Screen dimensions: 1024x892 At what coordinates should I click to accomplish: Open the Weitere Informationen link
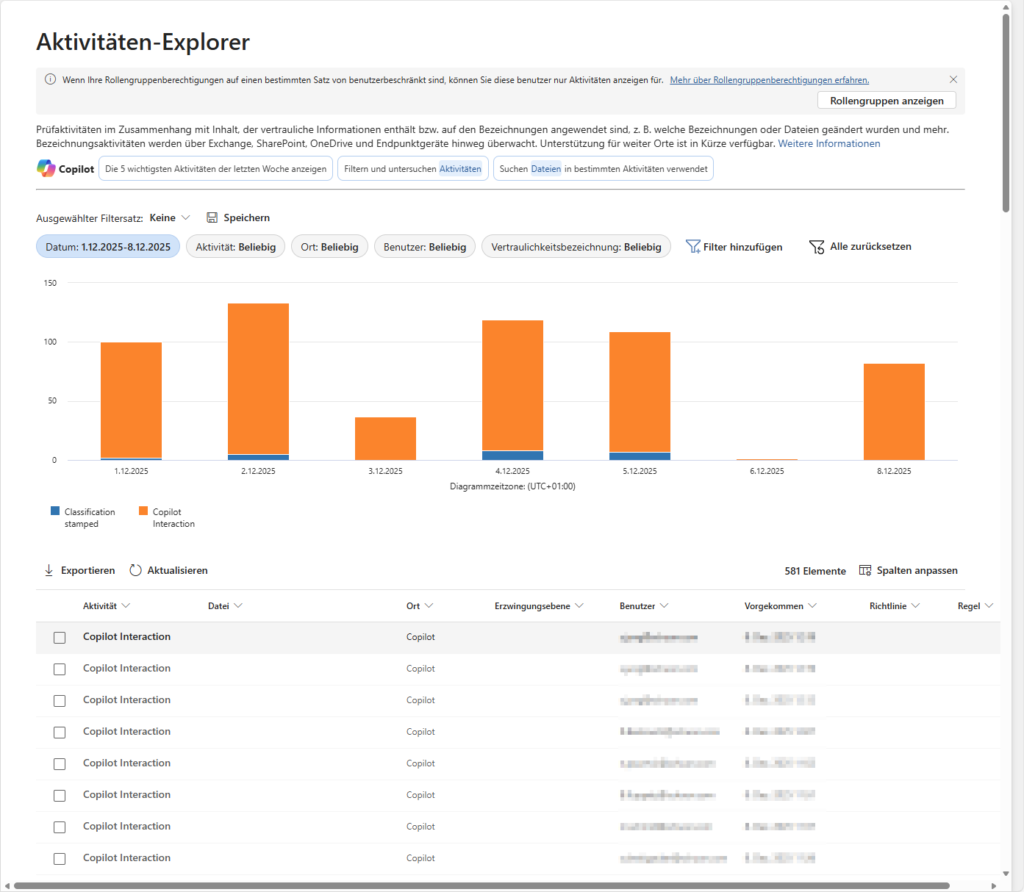coord(829,144)
